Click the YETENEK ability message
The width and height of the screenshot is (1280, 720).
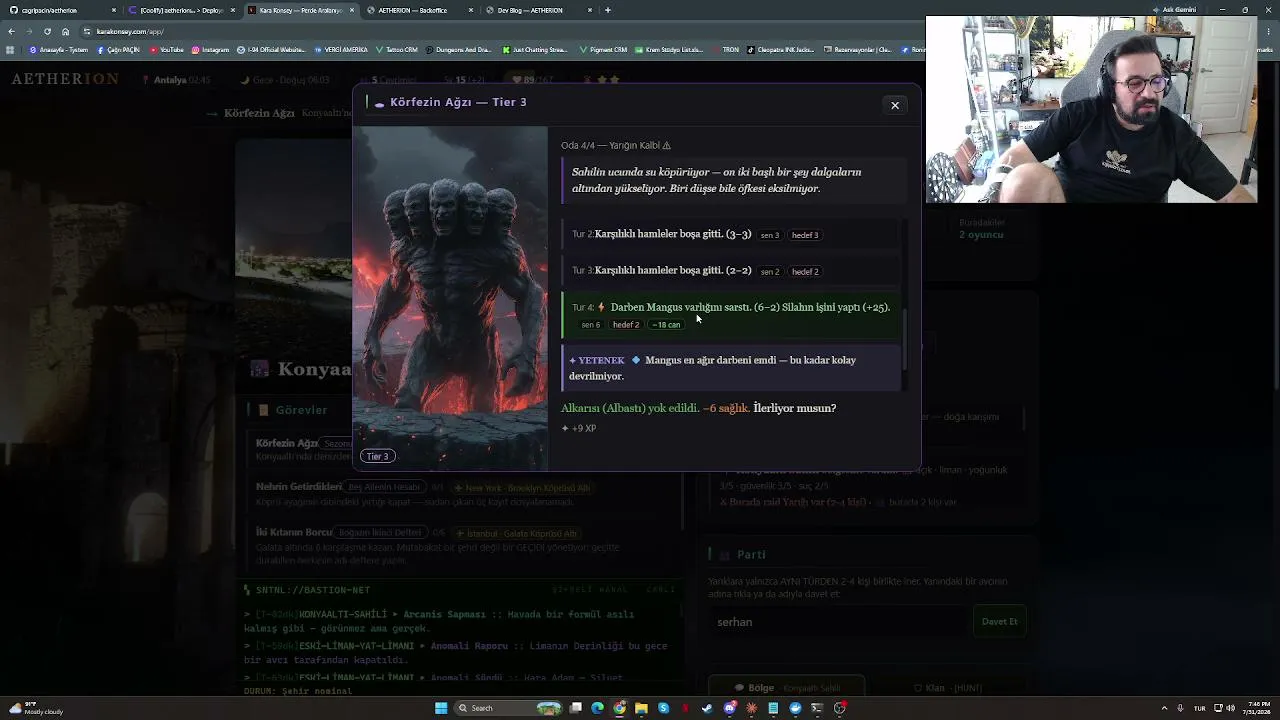[732, 368]
